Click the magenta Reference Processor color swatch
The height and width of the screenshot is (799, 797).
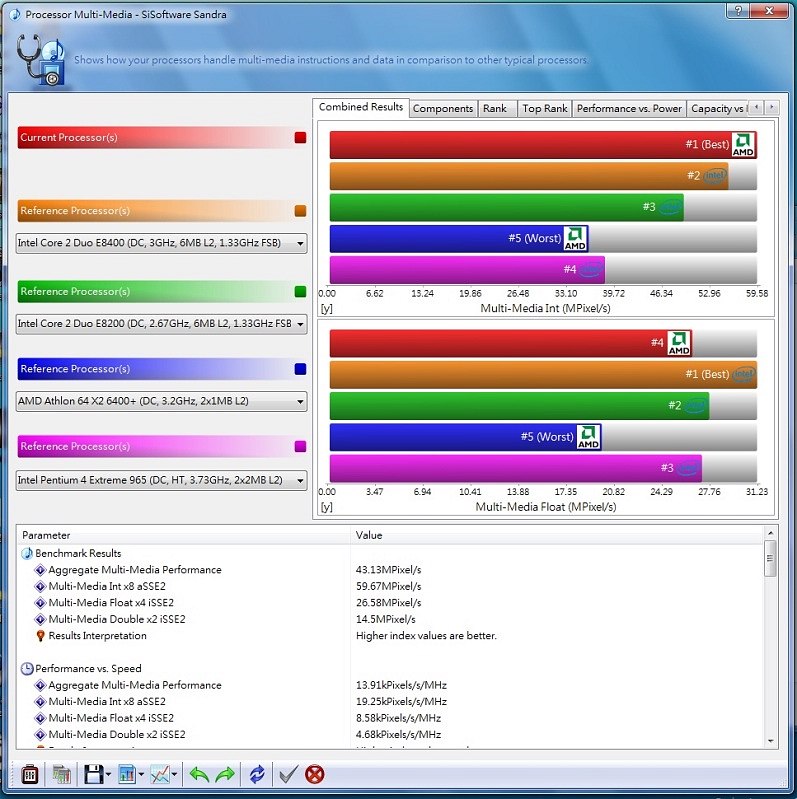coord(300,446)
